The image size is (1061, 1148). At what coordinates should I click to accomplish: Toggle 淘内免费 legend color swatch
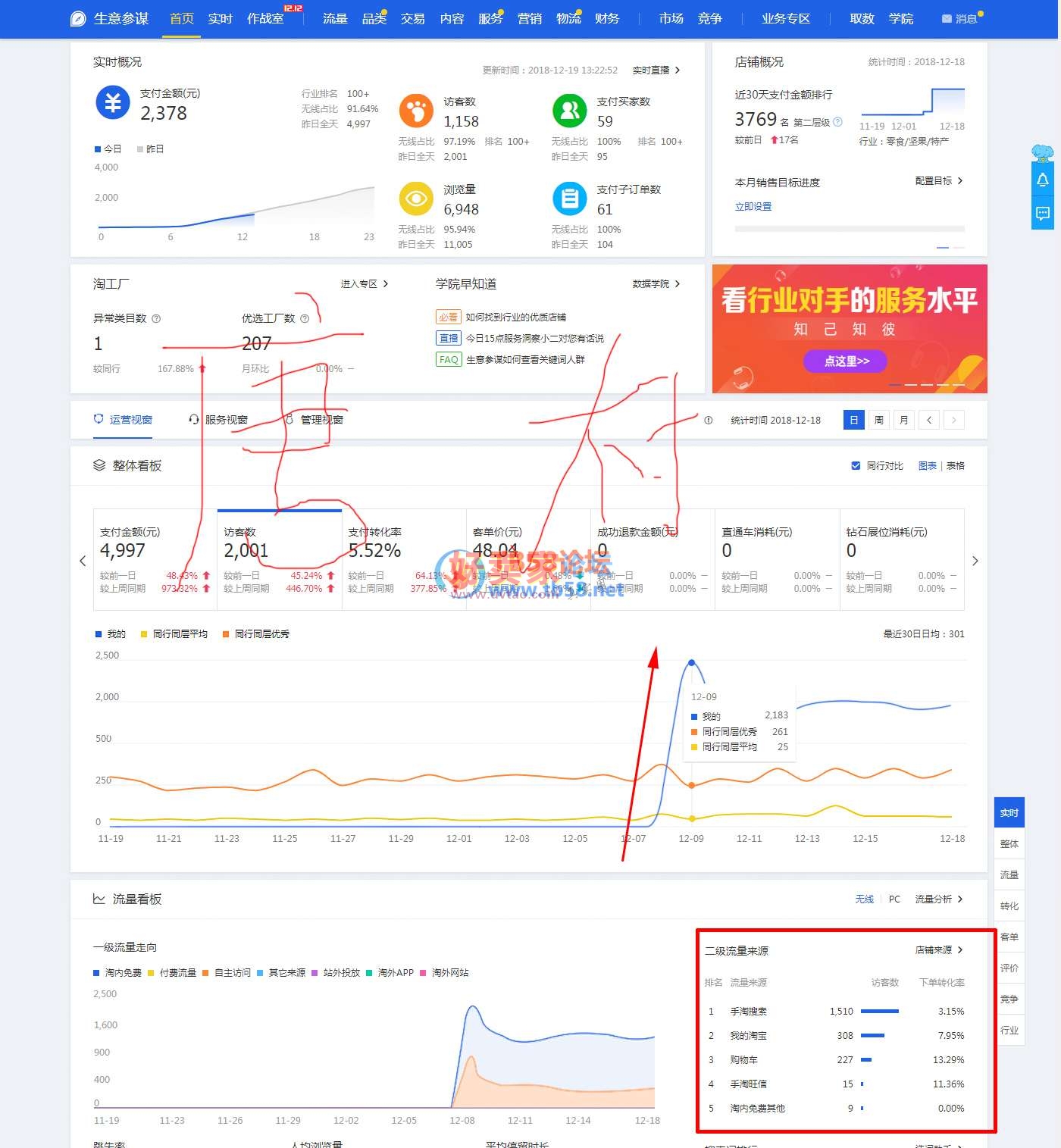tap(96, 973)
